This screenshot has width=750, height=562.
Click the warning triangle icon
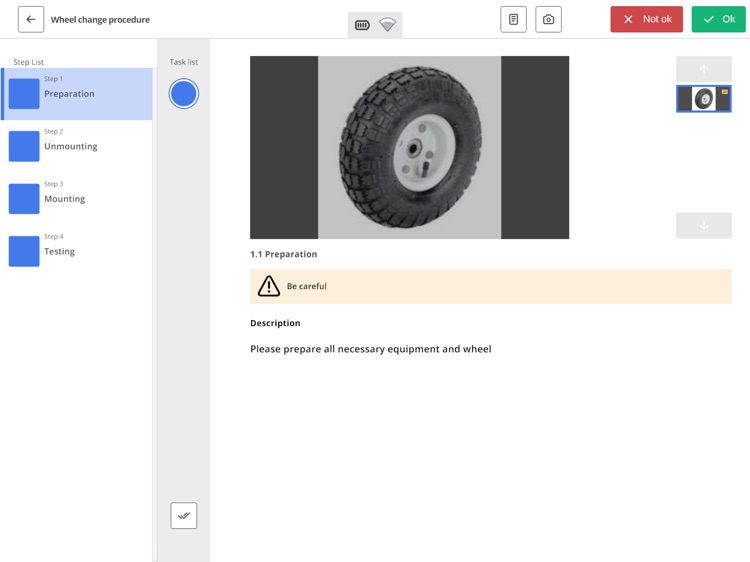pyautogui.click(x=269, y=286)
